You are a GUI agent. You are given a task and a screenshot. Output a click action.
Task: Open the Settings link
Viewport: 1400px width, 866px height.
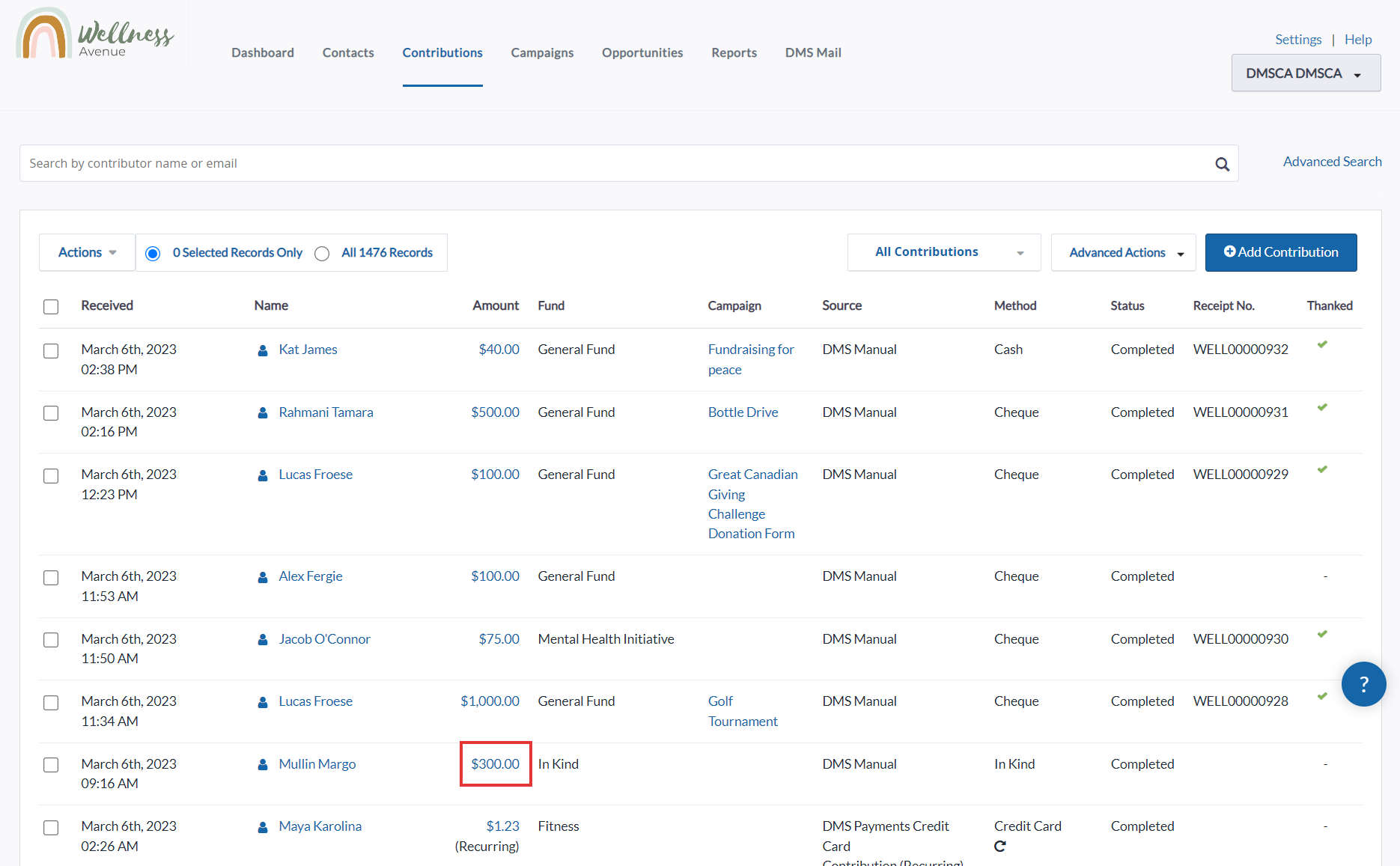(1298, 40)
